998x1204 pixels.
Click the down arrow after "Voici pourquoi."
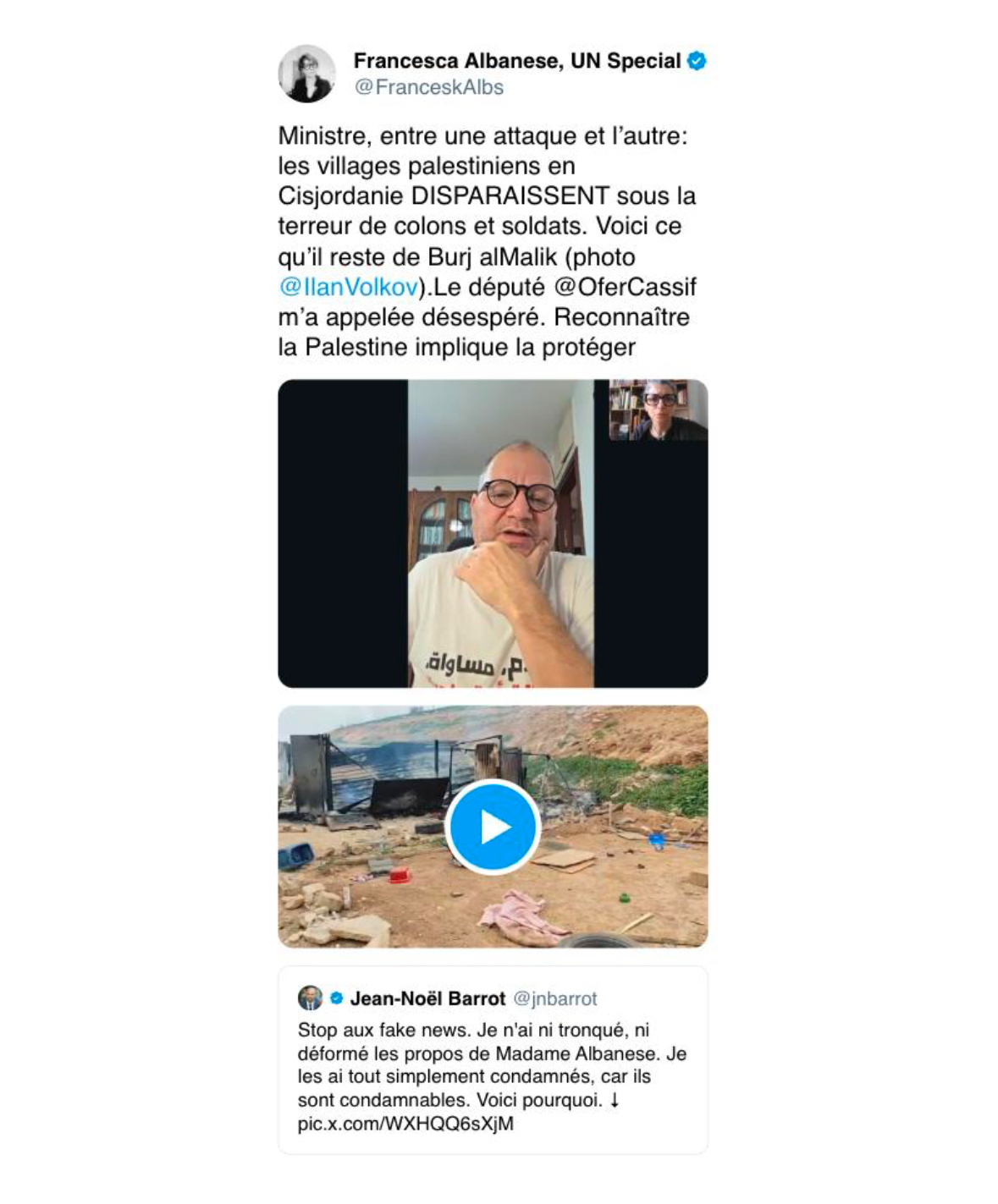pyautogui.click(x=615, y=1100)
